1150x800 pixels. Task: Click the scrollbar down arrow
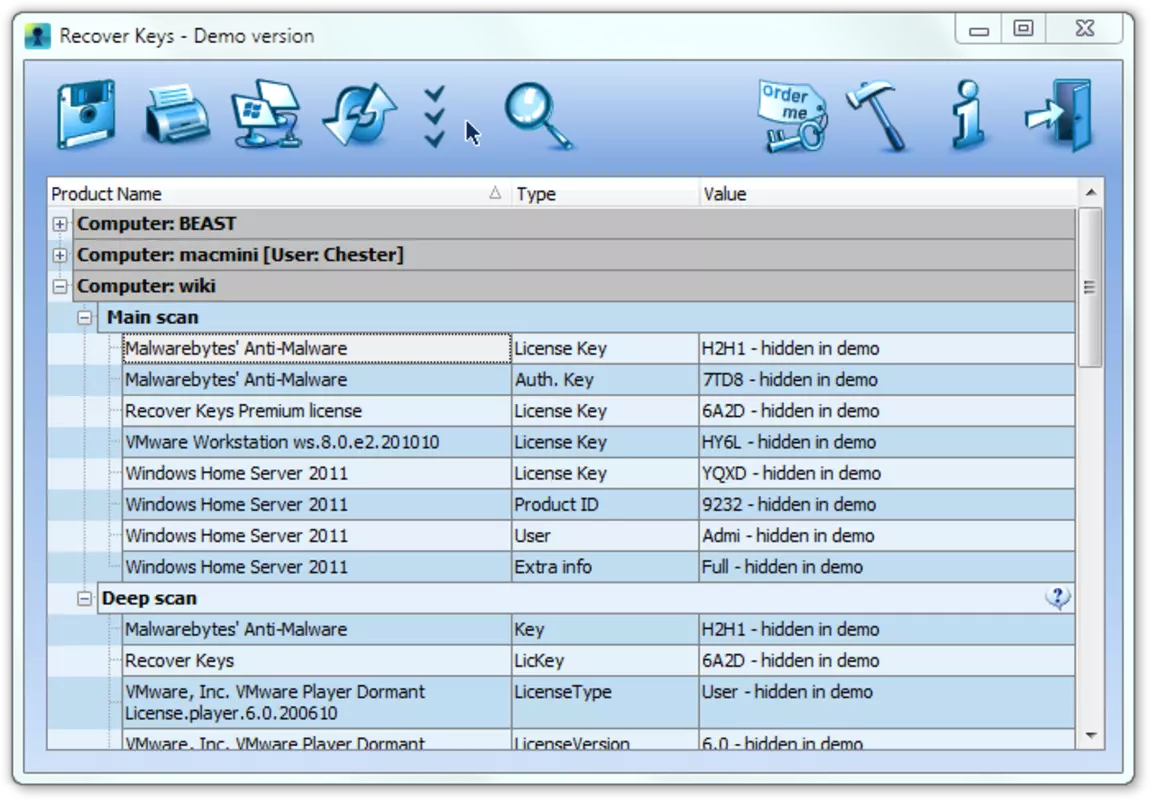click(1091, 735)
